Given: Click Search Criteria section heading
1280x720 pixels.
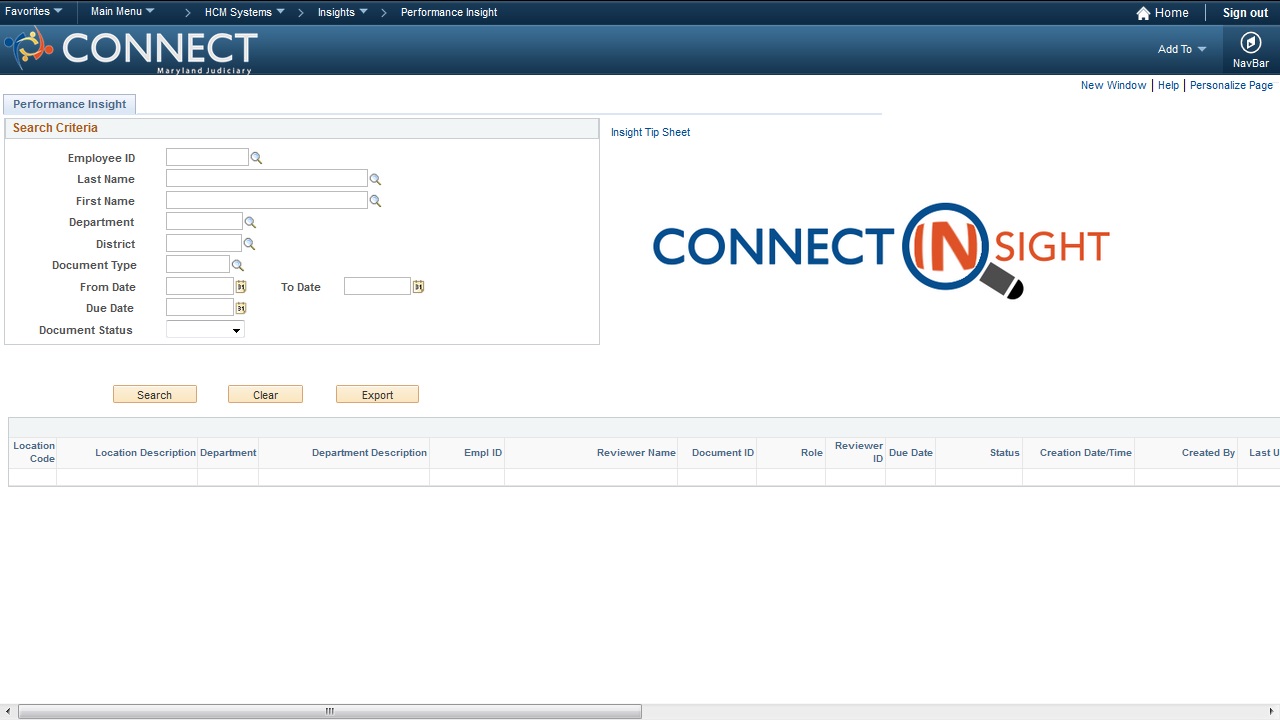Looking at the screenshot, I should [x=55, y=128].
